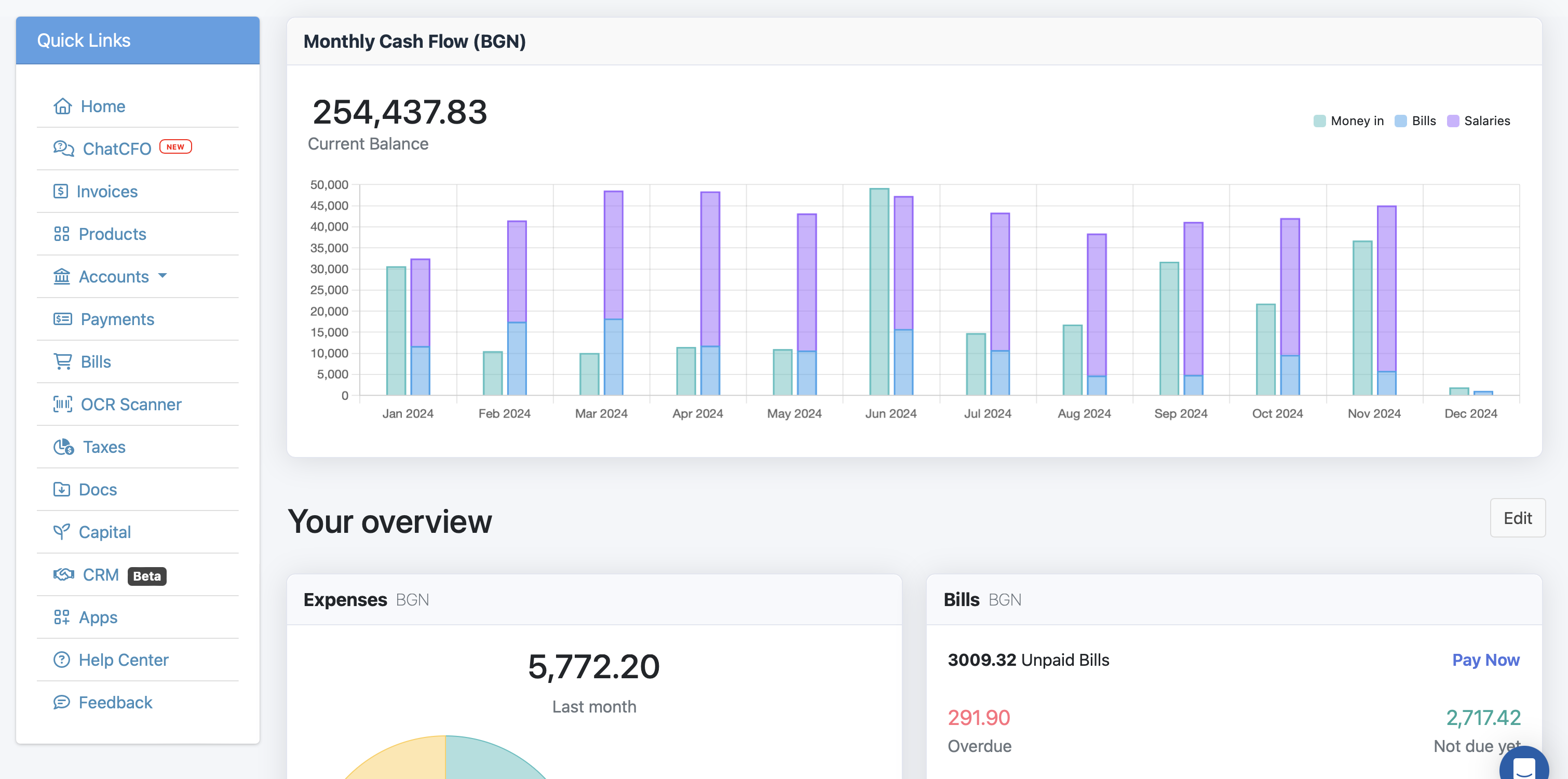Image resolution: width=1568 pixels, height=779 pixels.
Task: Click the Feedback speech bubble icon
Action: (x=61, y=702)
